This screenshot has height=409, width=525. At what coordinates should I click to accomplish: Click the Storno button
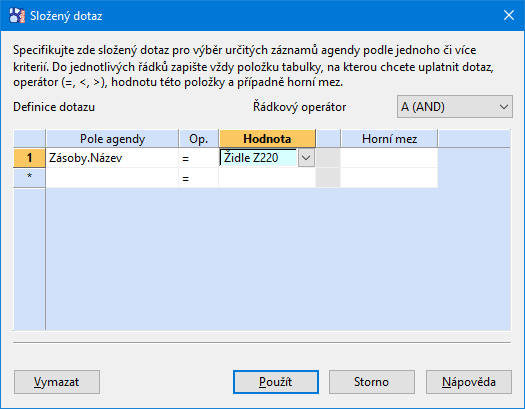pos(372,382)
